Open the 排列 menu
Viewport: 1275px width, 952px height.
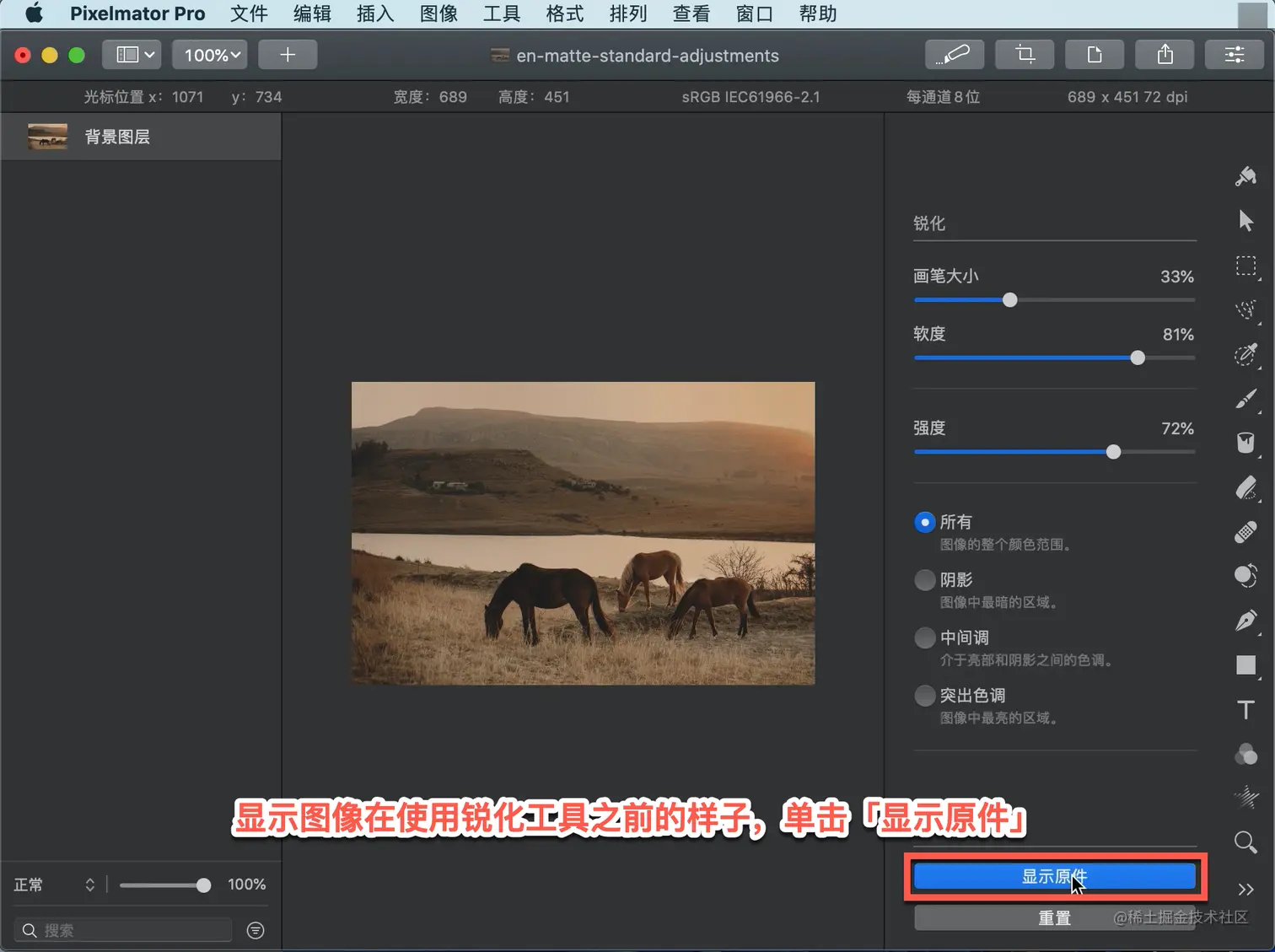[628, 13]
